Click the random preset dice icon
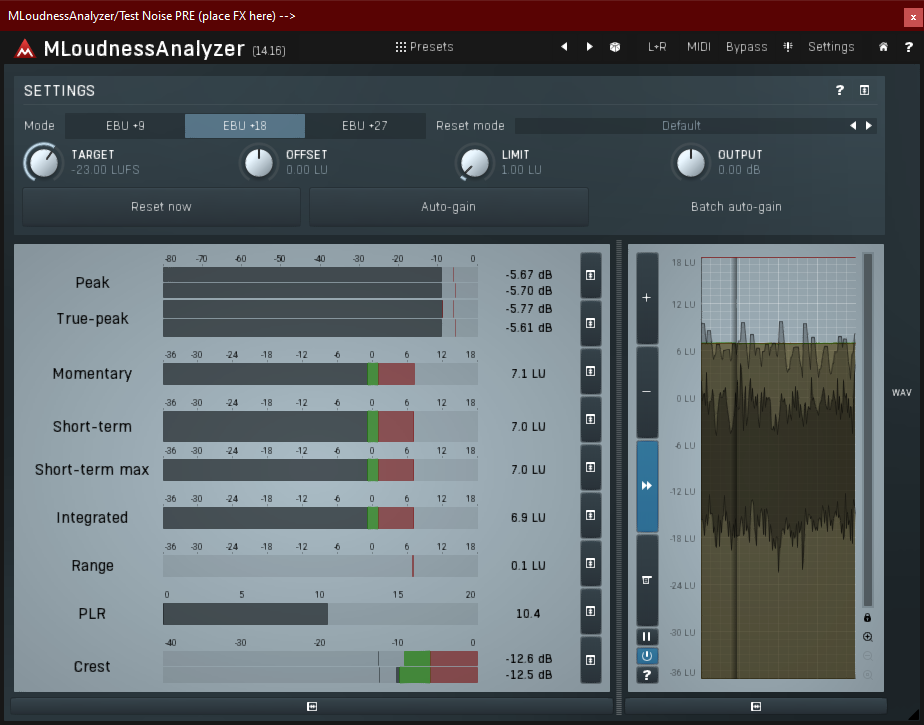 click(x=615, y=47)
